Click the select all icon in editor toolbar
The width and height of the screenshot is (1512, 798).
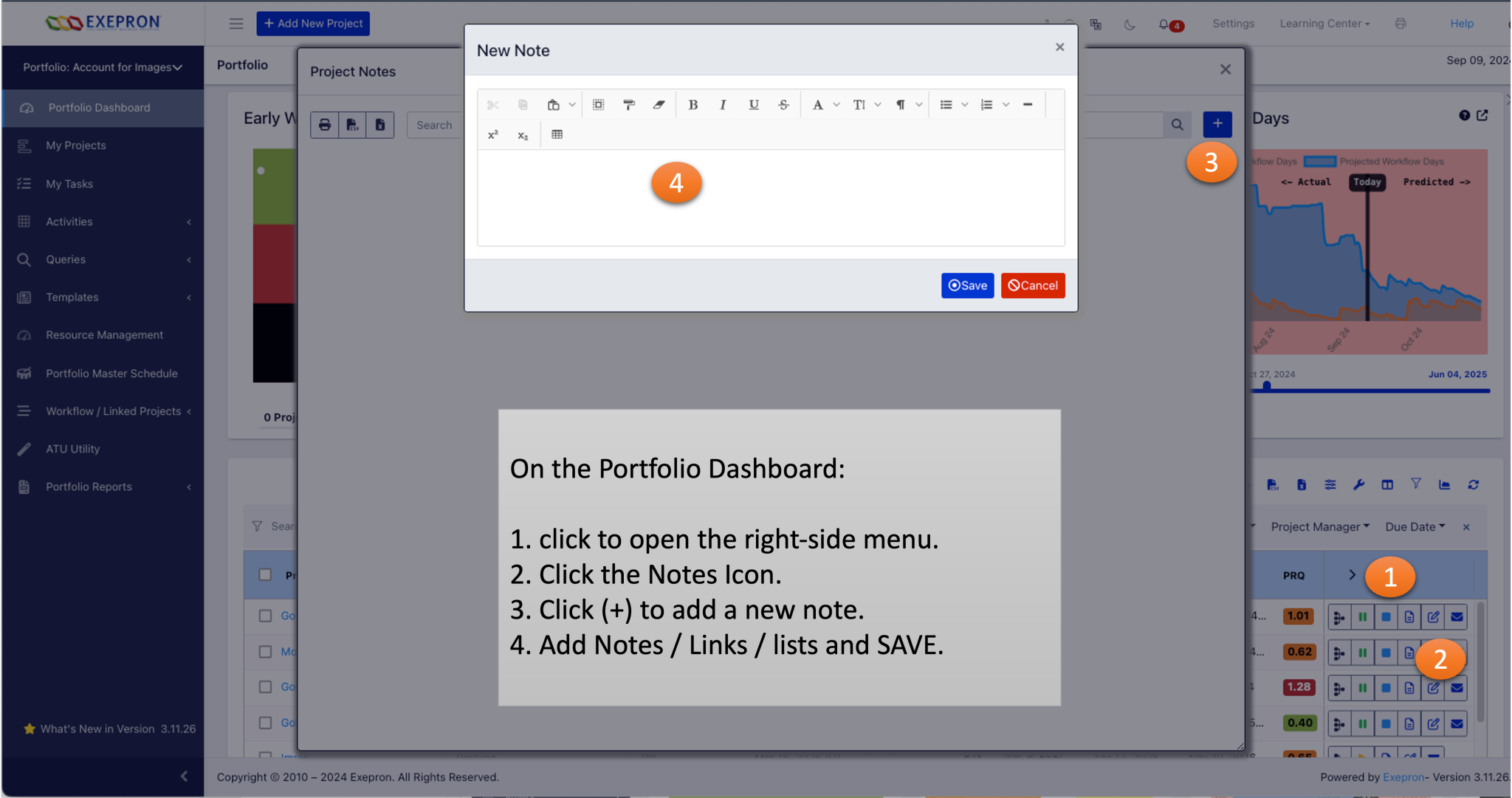599,105
